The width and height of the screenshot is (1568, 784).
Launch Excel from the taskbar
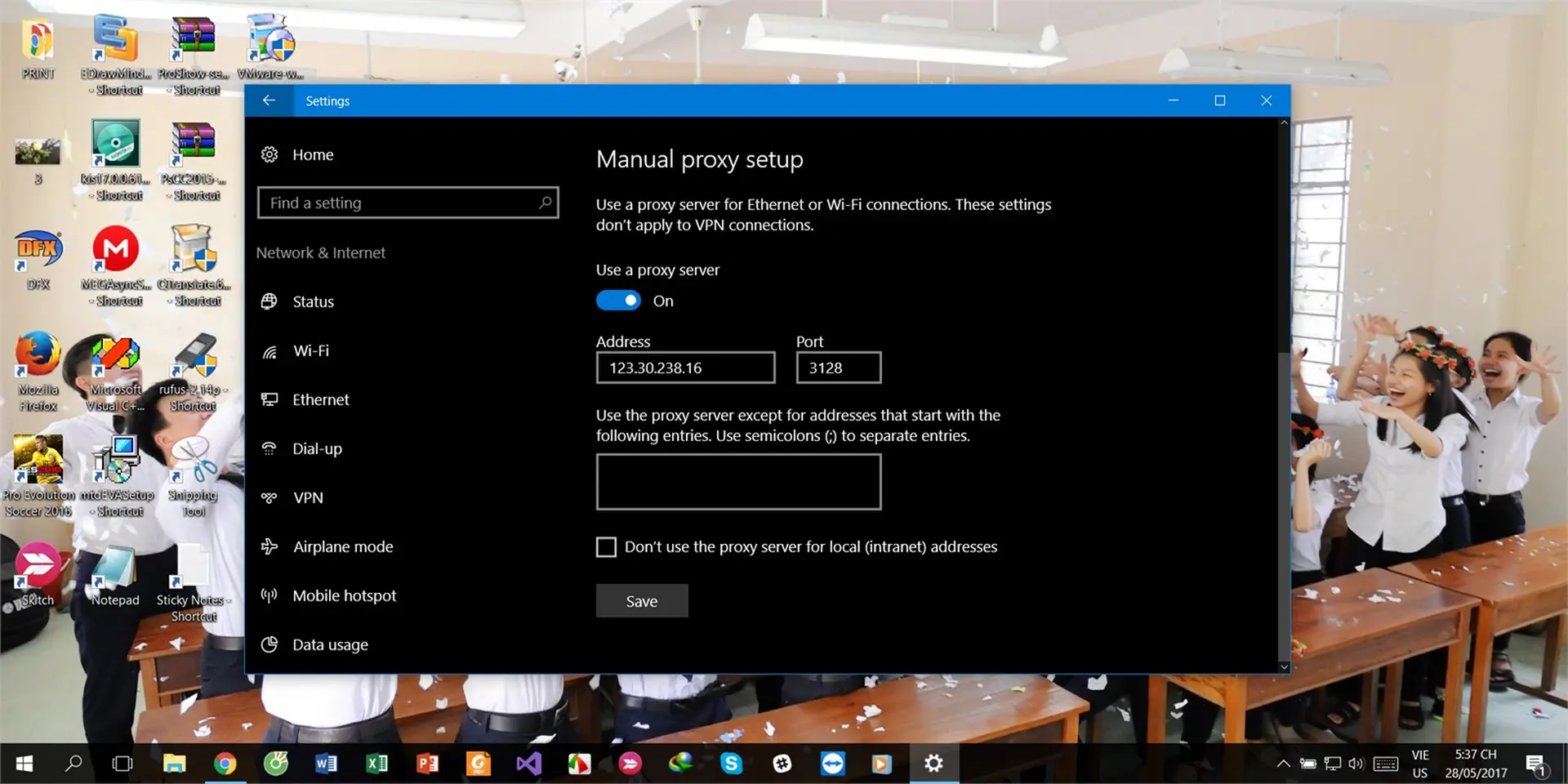(377, 763)
